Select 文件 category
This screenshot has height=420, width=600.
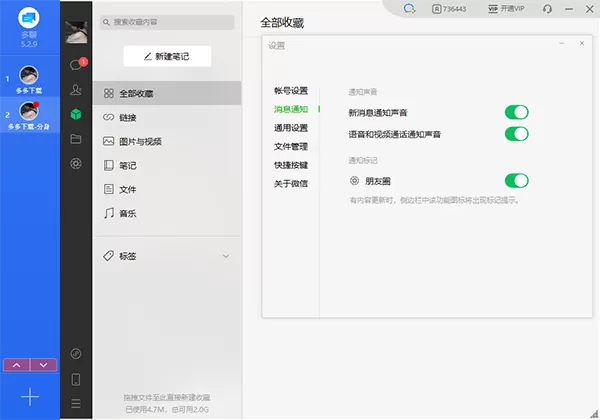[167, 189]
